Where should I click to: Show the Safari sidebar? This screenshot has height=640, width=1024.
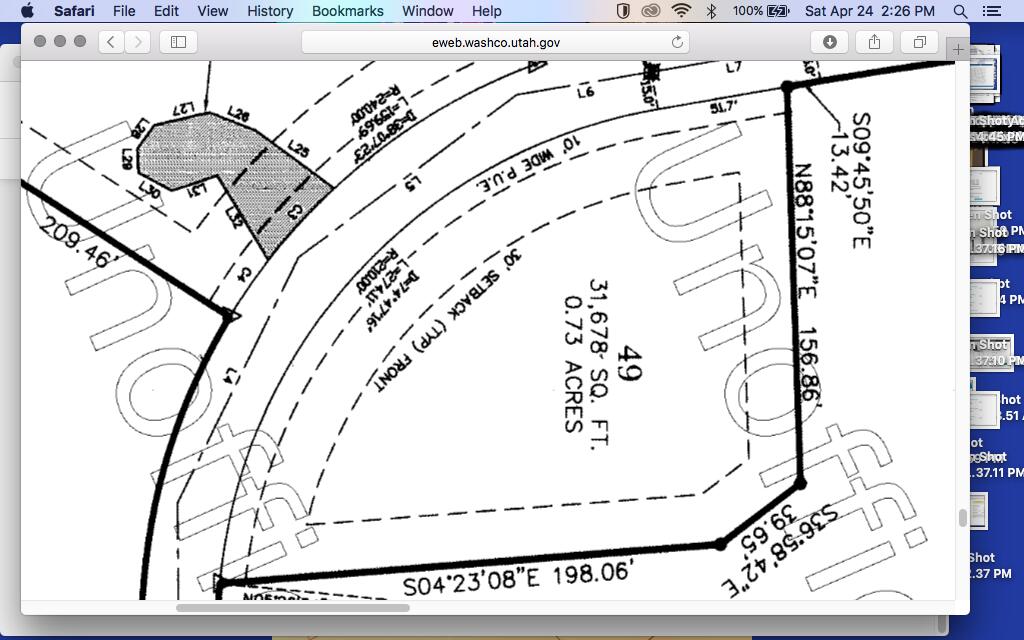[x=178, y=42]
